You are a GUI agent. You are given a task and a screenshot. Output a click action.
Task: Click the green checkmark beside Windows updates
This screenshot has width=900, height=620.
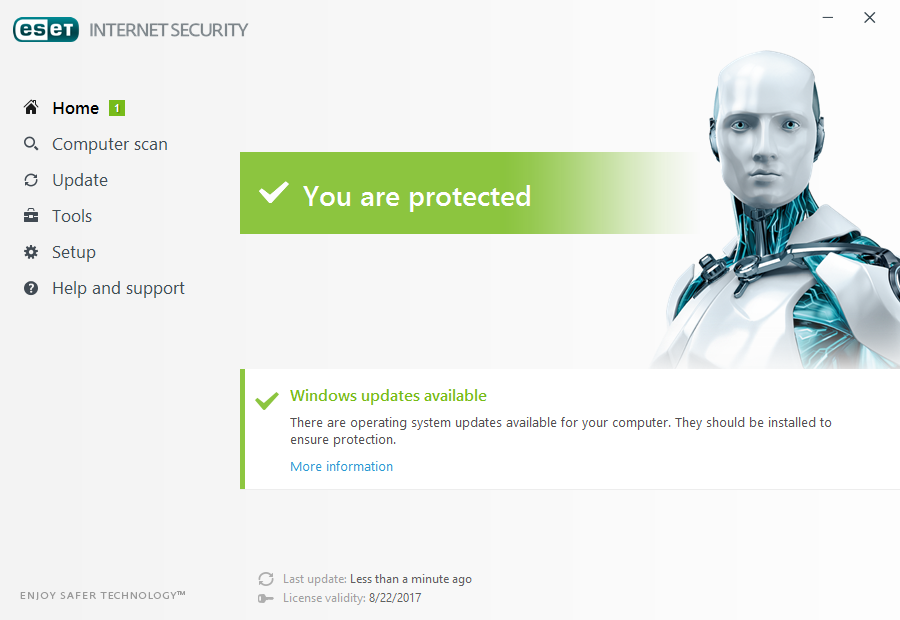click(267, 401)
